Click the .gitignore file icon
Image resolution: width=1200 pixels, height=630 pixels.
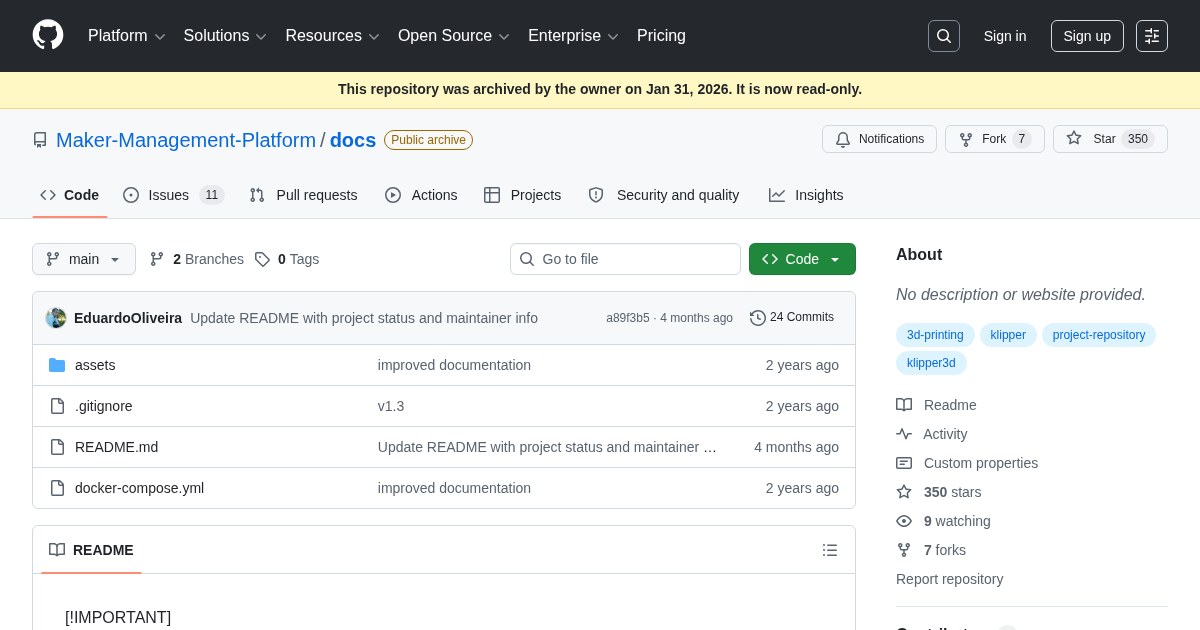point(57,406)
